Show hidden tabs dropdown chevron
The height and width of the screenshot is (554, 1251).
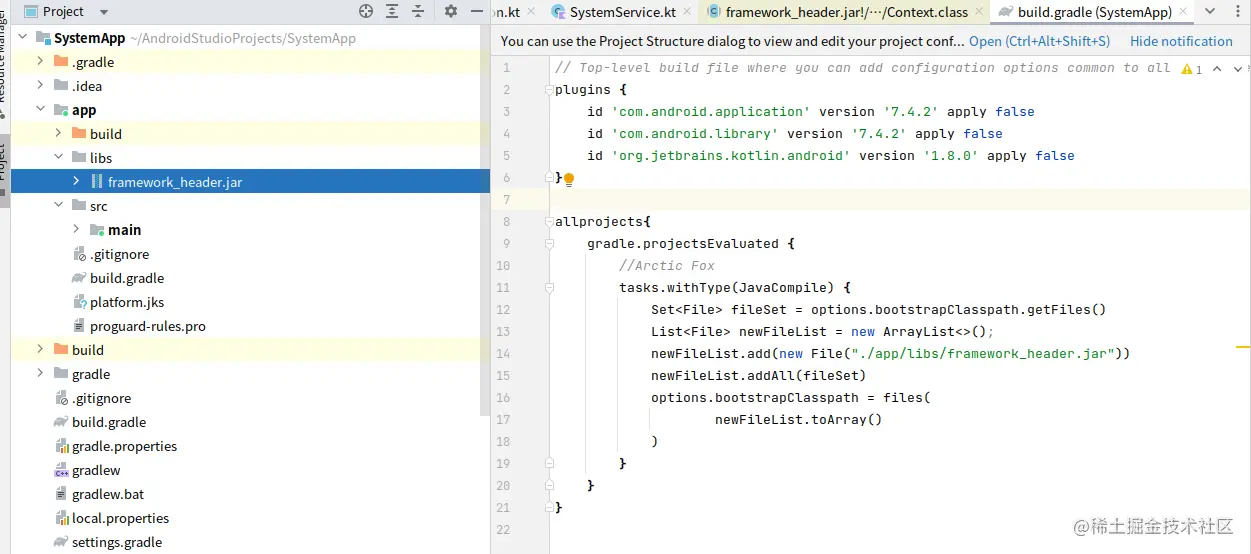tap(1212, 12)
